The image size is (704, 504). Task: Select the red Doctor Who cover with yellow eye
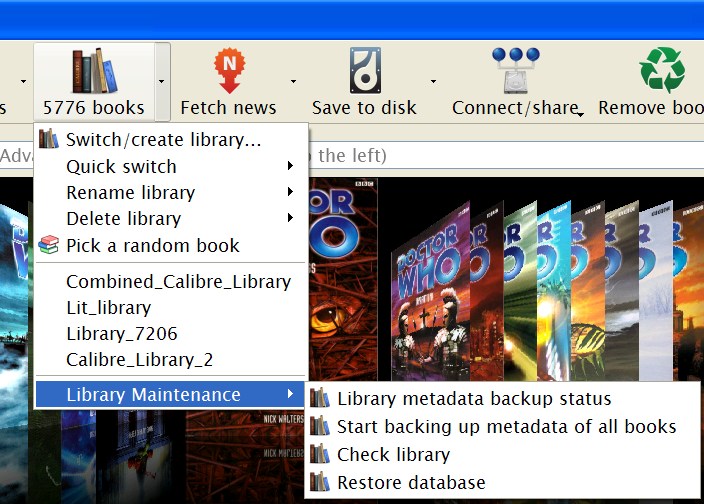pyautogui.click(x=343, y=279)
